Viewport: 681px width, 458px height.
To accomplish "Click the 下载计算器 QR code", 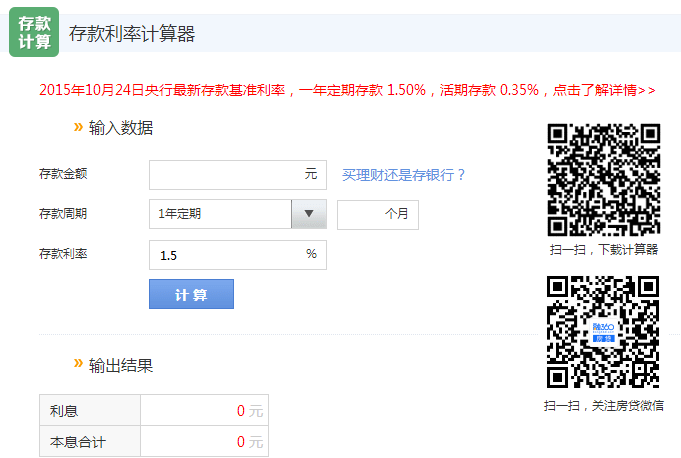I will tap(604, 180).
